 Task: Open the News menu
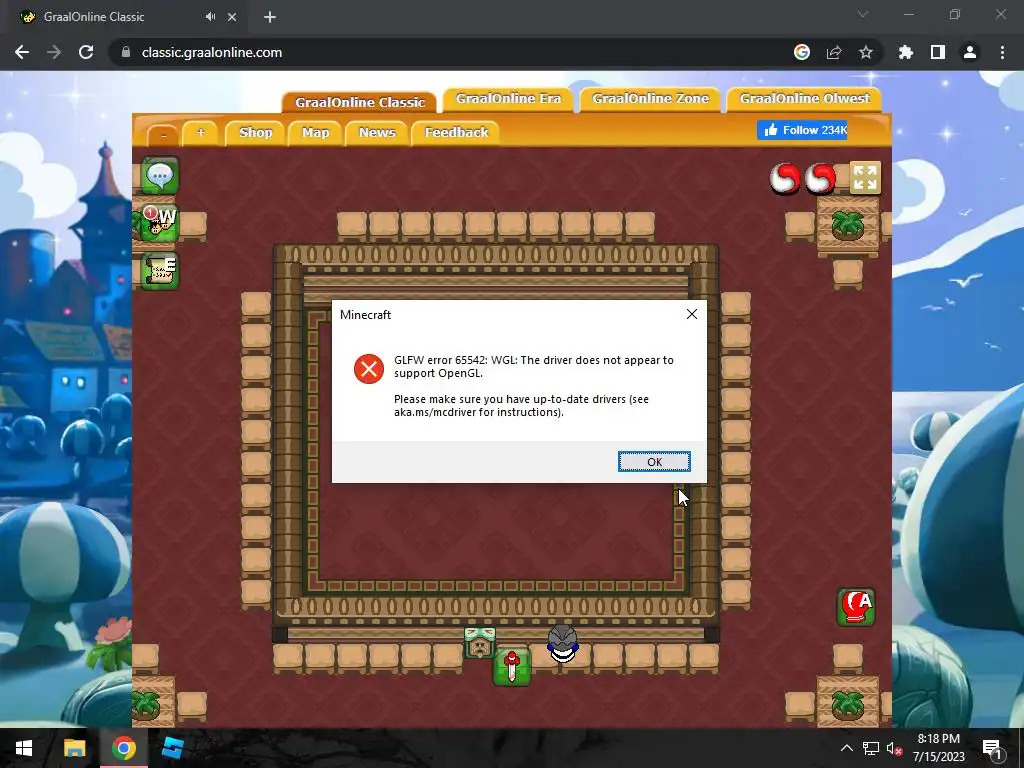coord(377,133)
